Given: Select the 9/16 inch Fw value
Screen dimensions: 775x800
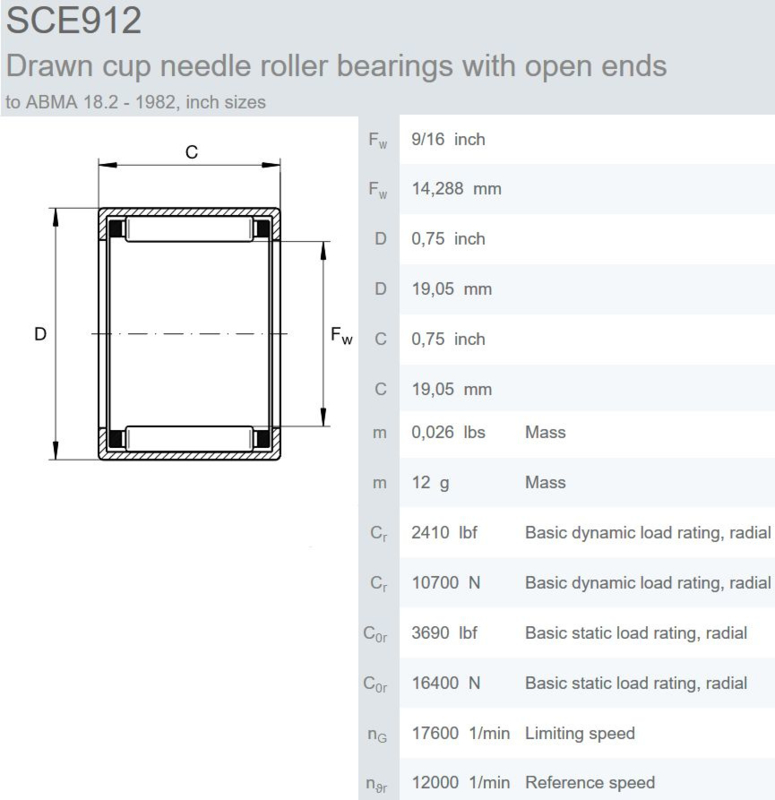Looking at the screenshot, I should [448, 139].
